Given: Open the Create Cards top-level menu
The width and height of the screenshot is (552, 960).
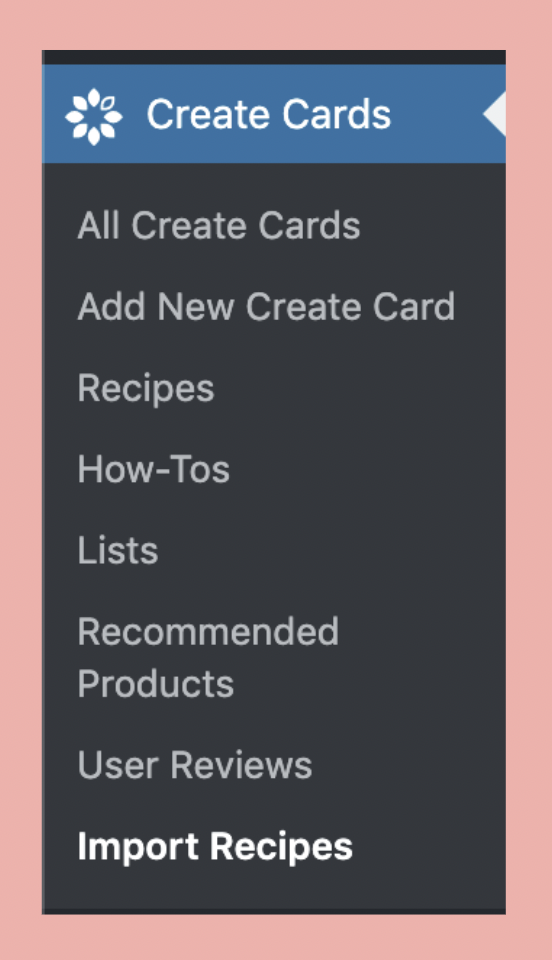Looking at the screenshot, I should click(x=274, y=114).
